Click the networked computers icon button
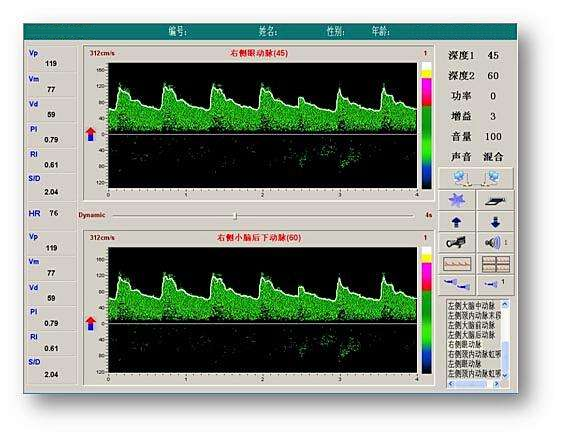 click(476, 178)
